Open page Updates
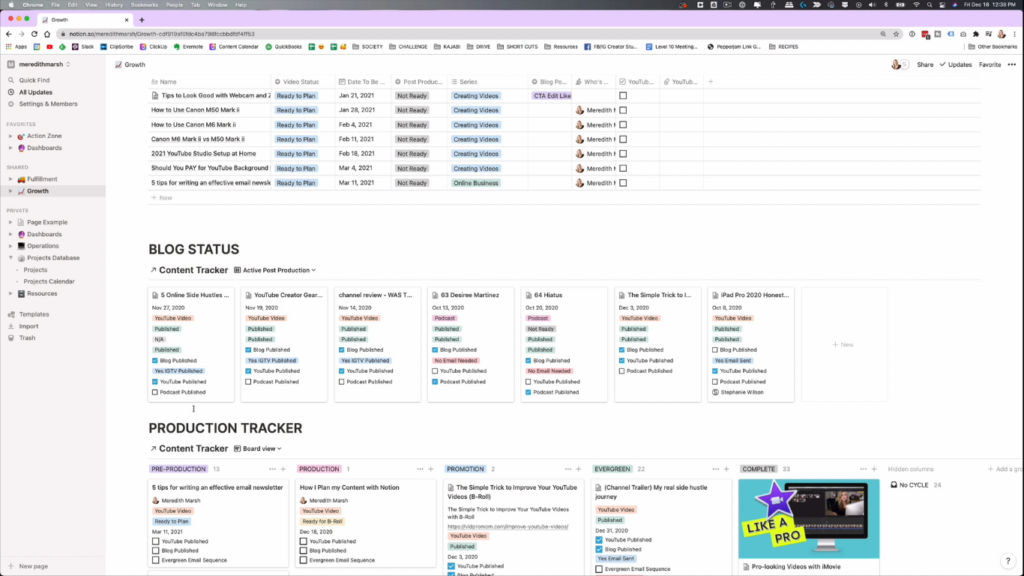This screenshot has width=1024, height=576. [x=955, y=65]
